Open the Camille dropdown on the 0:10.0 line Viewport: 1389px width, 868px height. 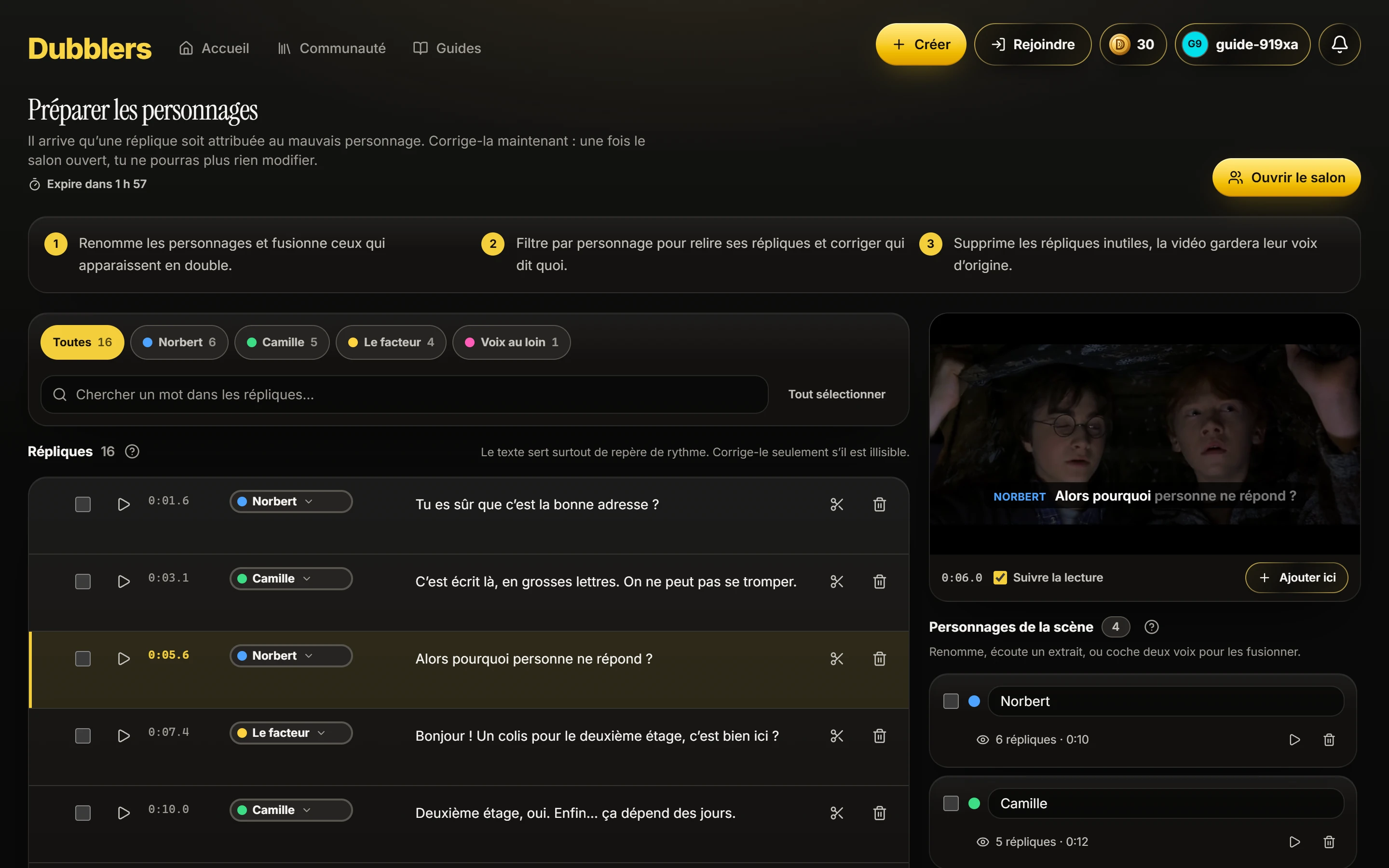[291, 810]
